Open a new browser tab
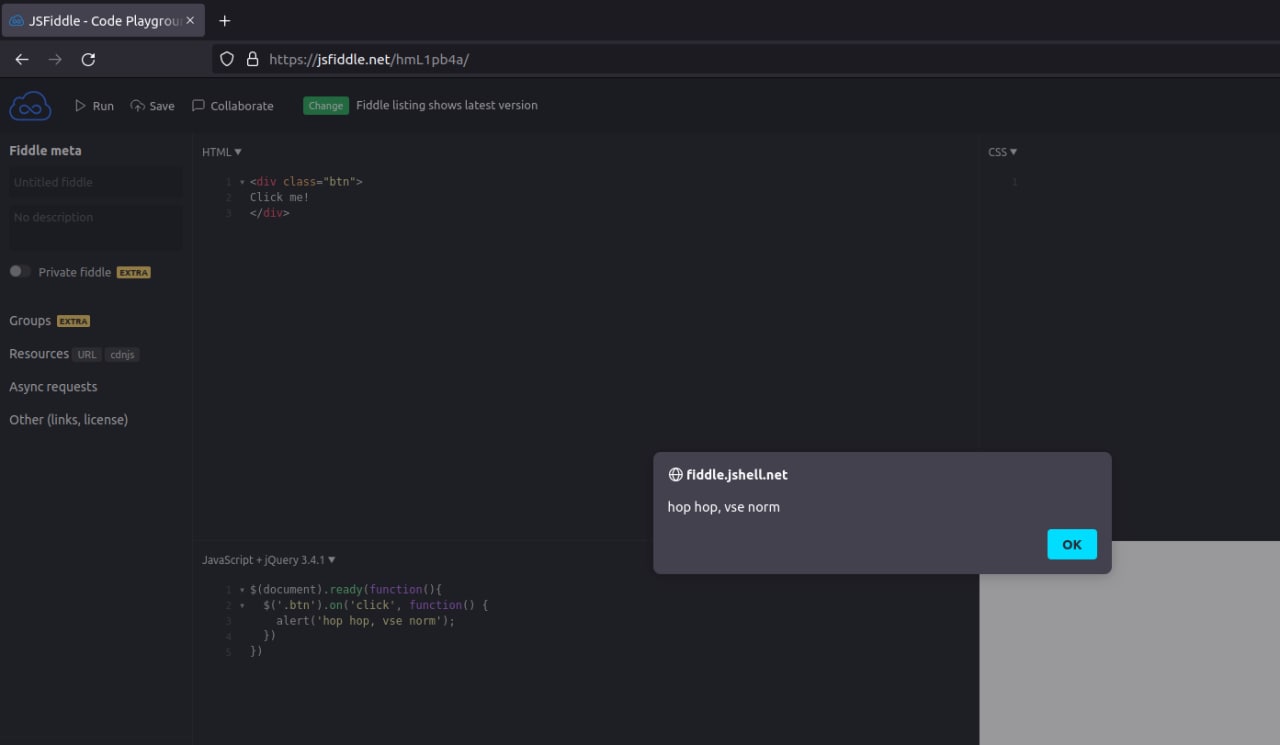1280x745 pixels. 224,20
